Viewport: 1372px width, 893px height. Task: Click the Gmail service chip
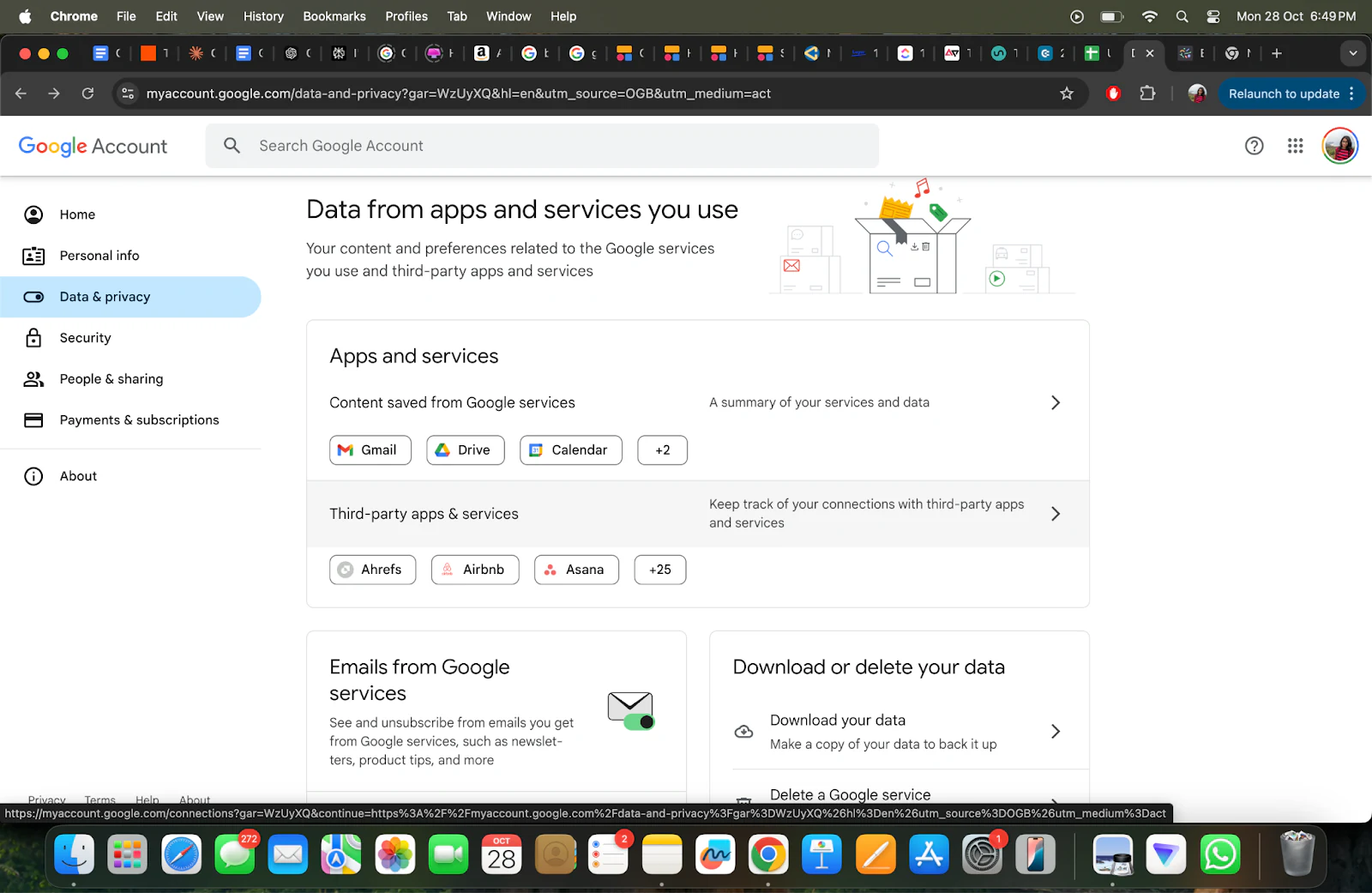tap(370, 450)
